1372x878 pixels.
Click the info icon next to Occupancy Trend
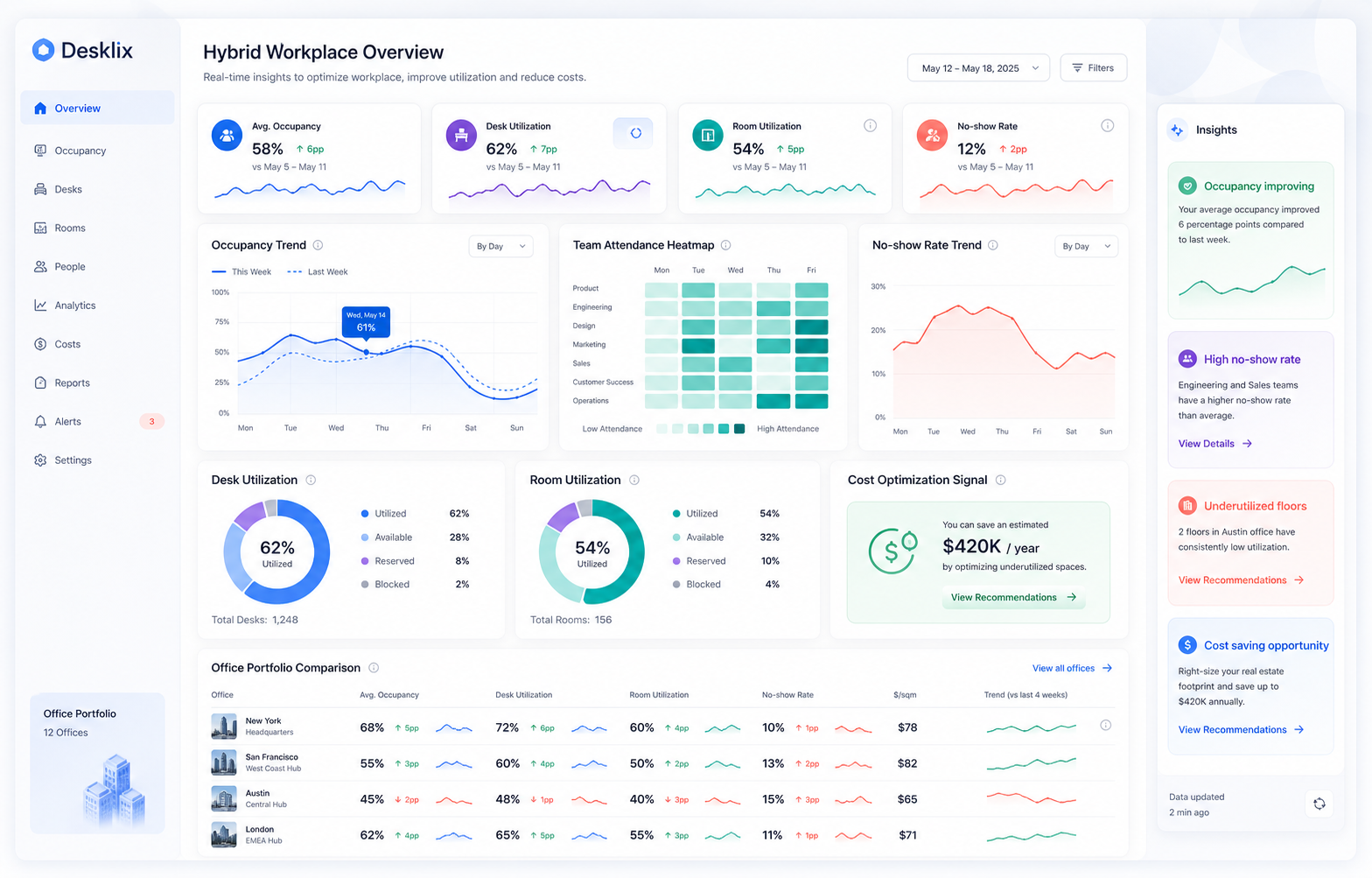318,245
